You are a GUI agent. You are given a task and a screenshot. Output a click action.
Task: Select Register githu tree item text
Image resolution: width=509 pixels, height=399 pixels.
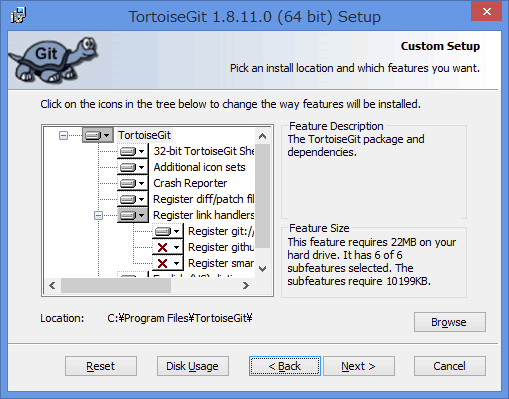221,247
